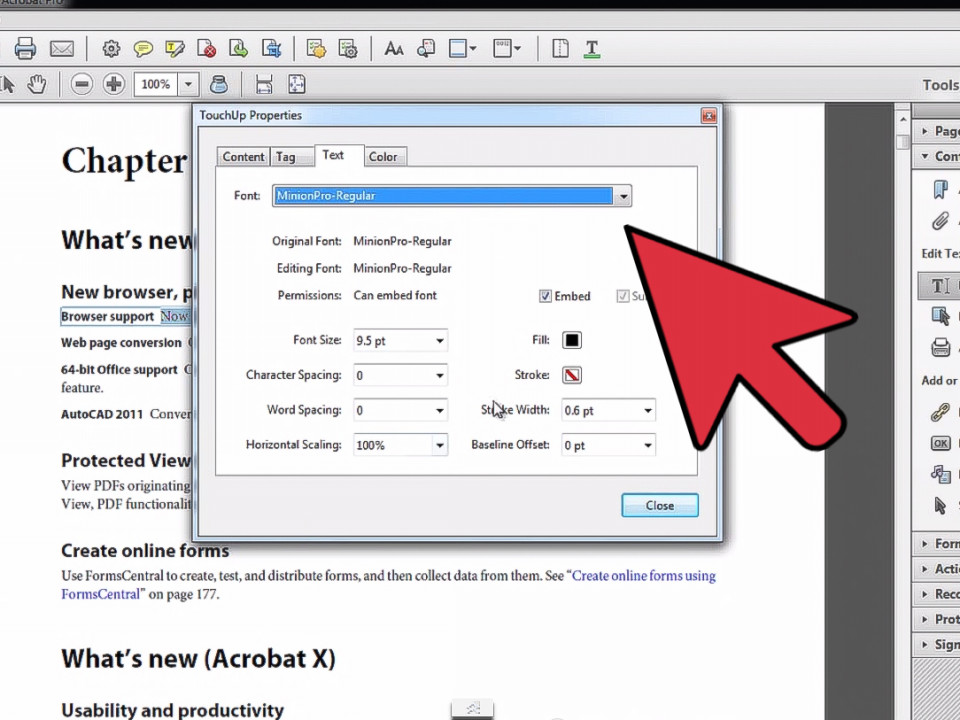The width and height of the screenshot is (960, 720).
Task: Select the Hand pan tool
Action: [x=37, y=85]
